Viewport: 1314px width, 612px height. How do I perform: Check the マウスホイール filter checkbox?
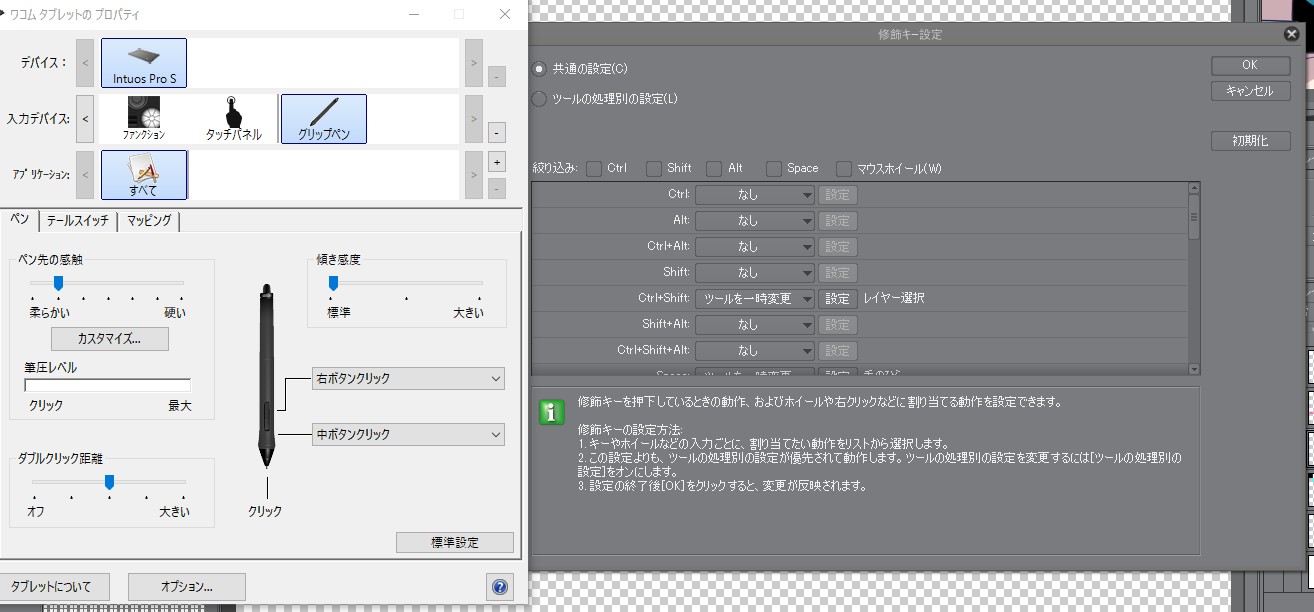(844, 168)
